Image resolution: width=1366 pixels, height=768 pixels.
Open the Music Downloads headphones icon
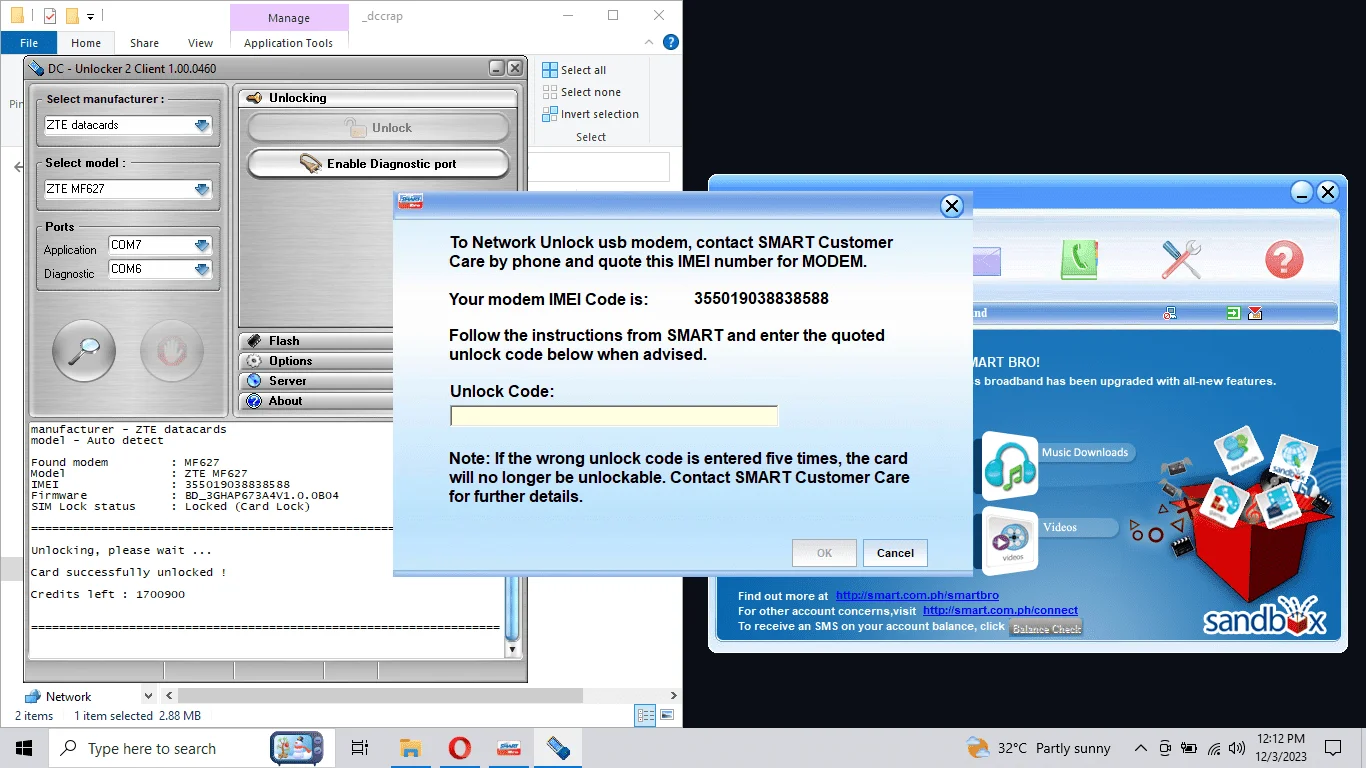[x=1010, y=465]
